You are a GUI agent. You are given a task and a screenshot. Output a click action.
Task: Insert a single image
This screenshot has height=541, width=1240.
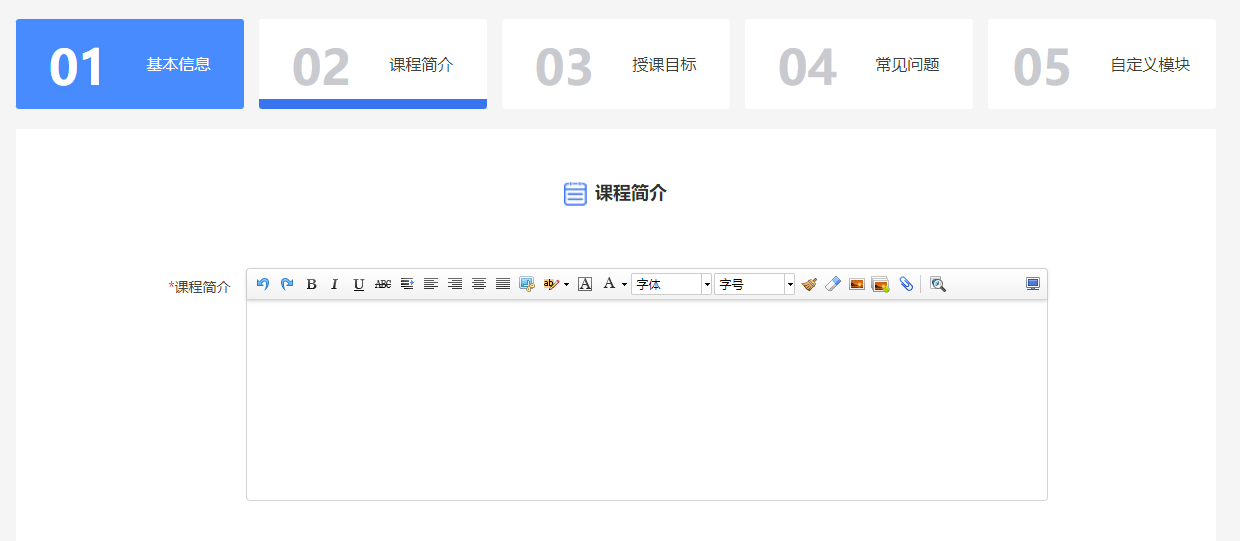tap(857, 284)
